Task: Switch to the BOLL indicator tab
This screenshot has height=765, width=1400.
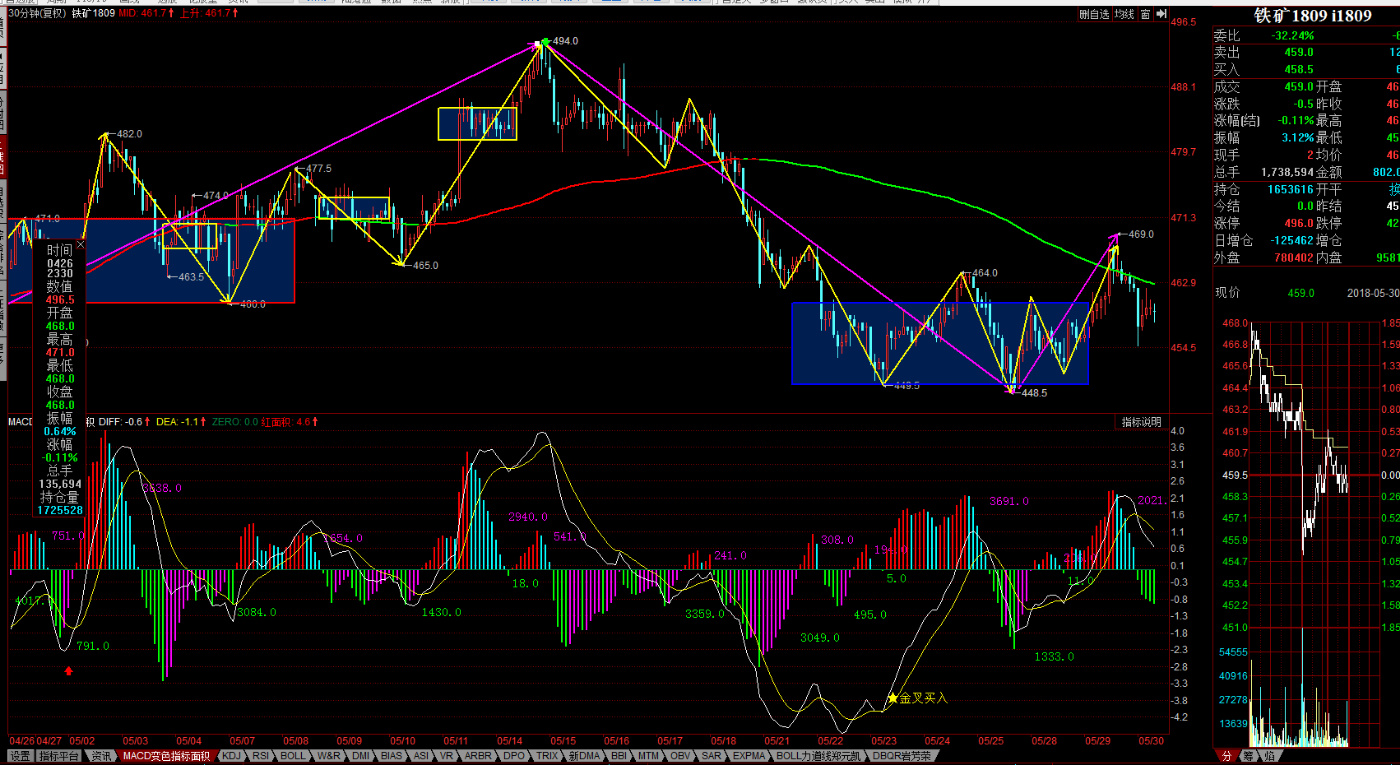Action: click(293, 756)
